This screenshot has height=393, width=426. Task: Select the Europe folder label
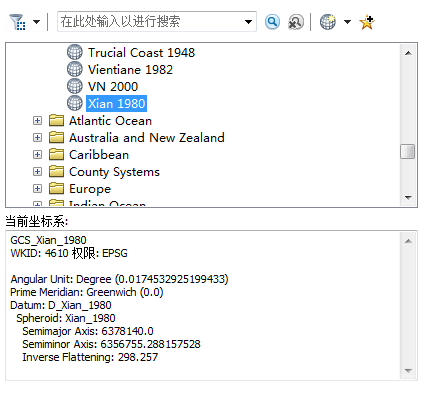[x=90, y=189]
